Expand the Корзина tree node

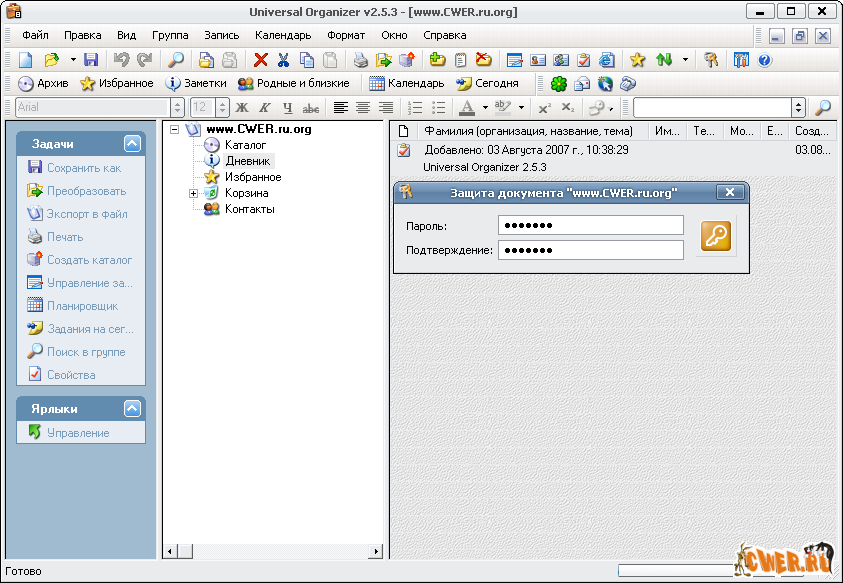pos(194,193)
